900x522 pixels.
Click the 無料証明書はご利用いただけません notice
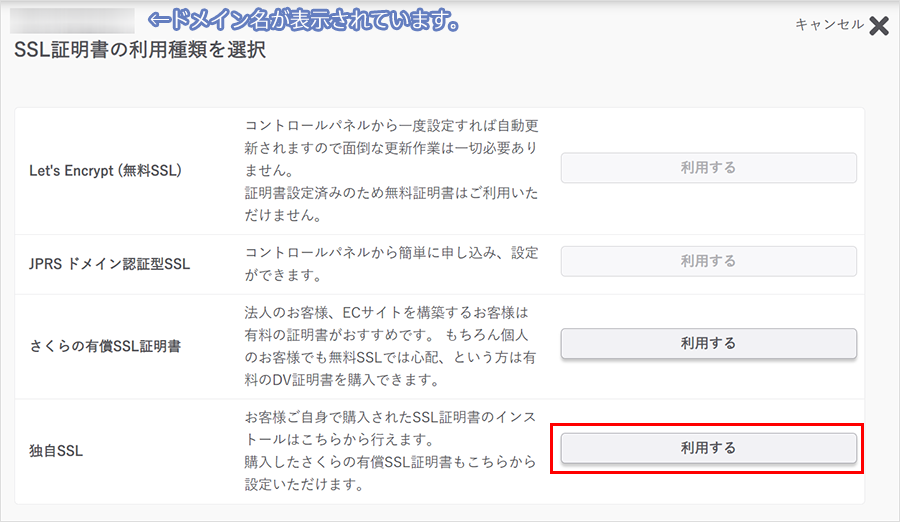pyautogui.click(x=392, y=201)
